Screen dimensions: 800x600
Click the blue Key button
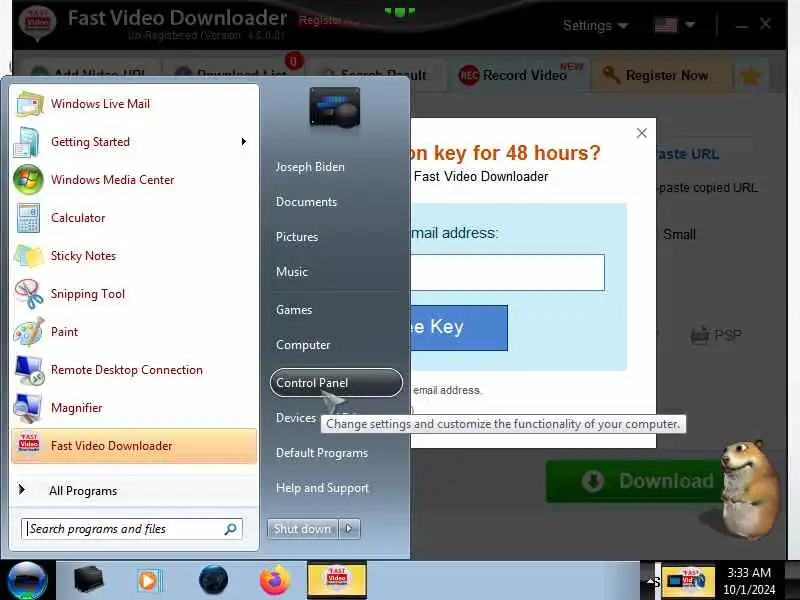(459, 328)
